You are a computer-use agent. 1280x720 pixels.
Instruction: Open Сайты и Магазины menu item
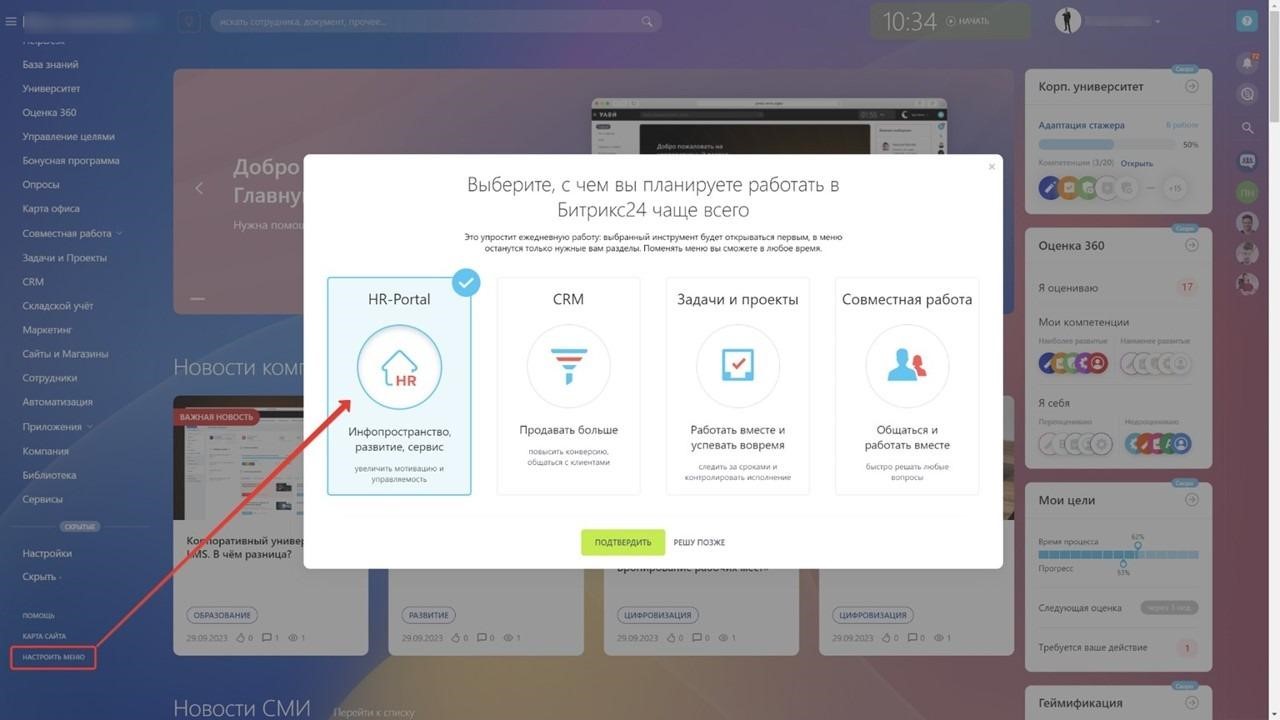coord(65,353)
